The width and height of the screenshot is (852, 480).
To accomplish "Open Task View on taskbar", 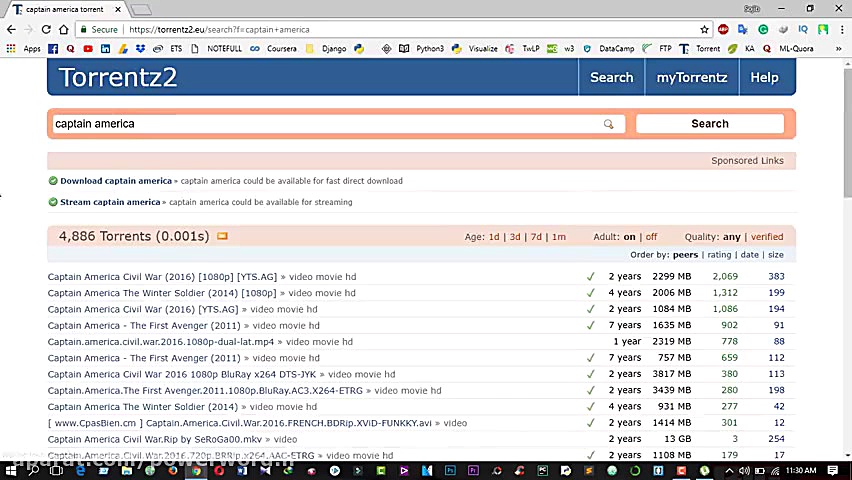I will [x=56, y=471].
